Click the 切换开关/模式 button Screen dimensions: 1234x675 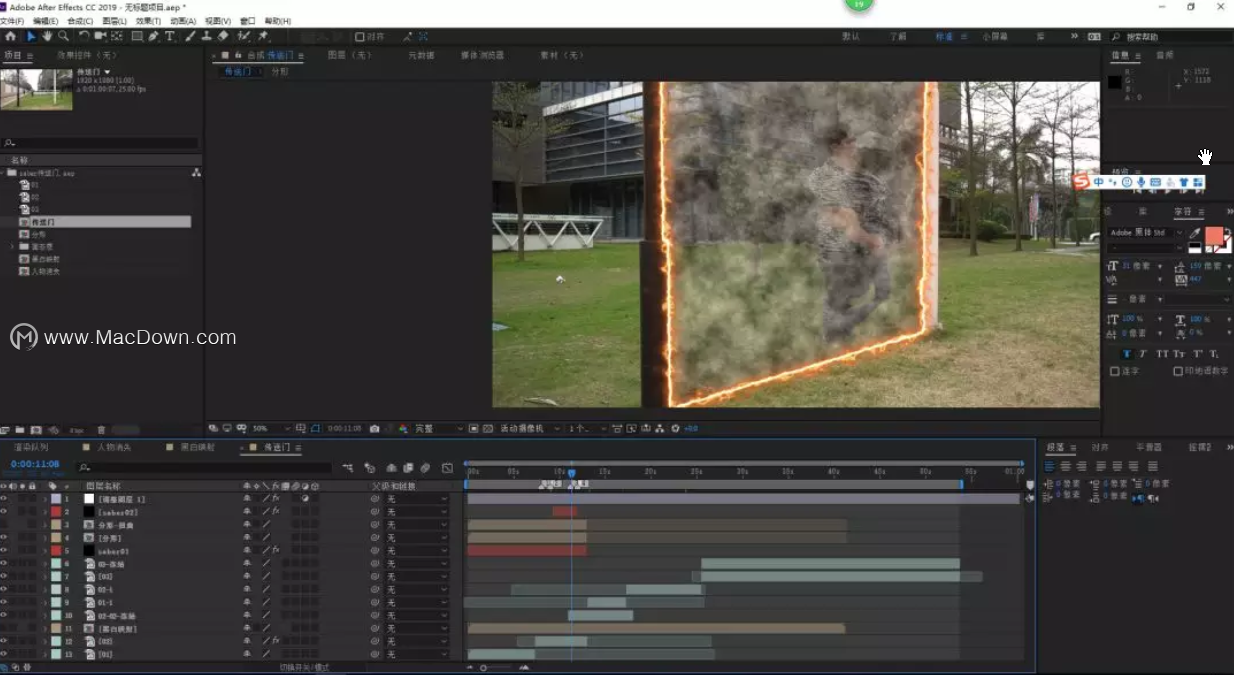tap(304, 667)
